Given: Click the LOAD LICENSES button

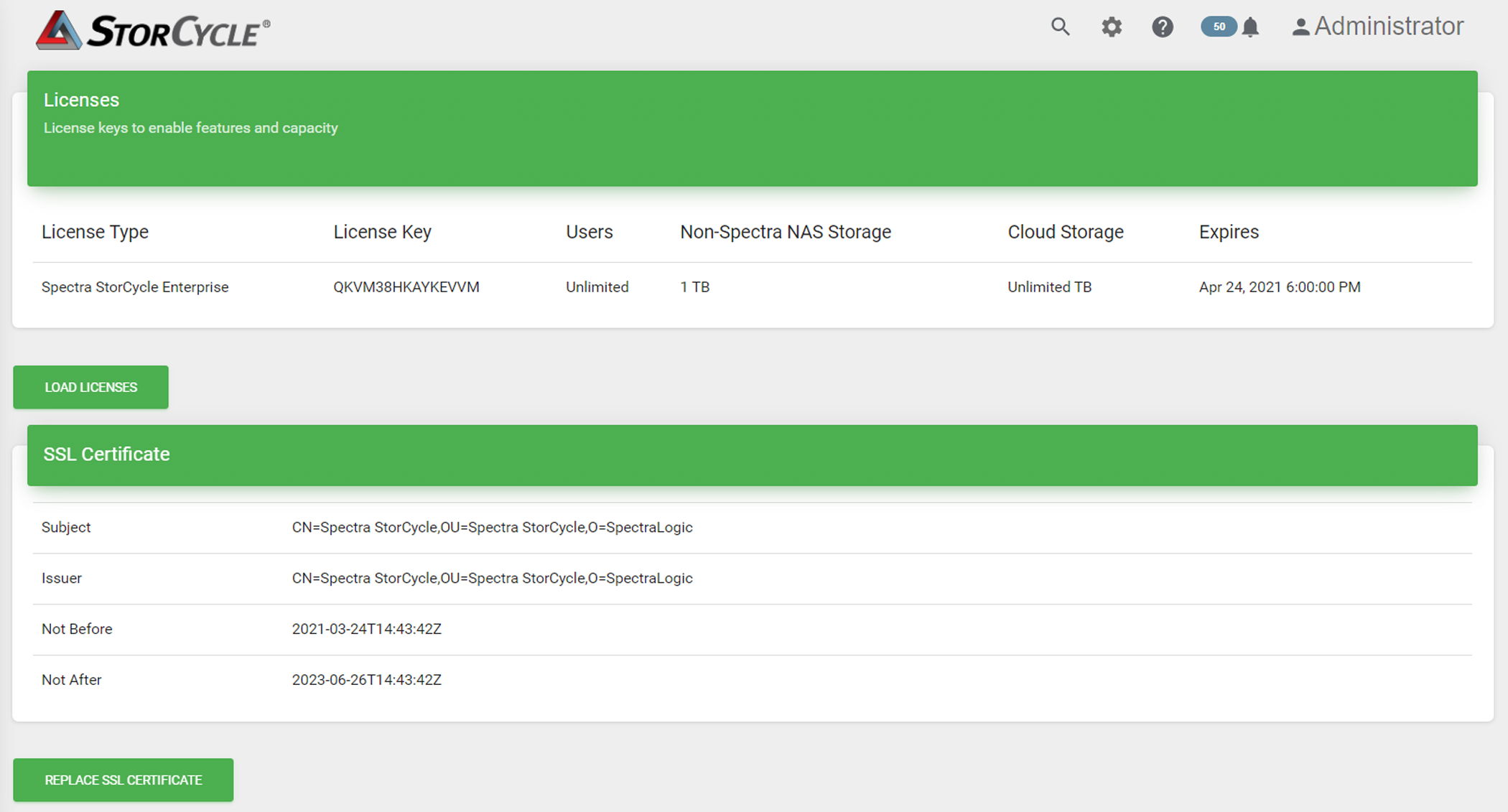Looking at the screenshot, I should [90, 387].
